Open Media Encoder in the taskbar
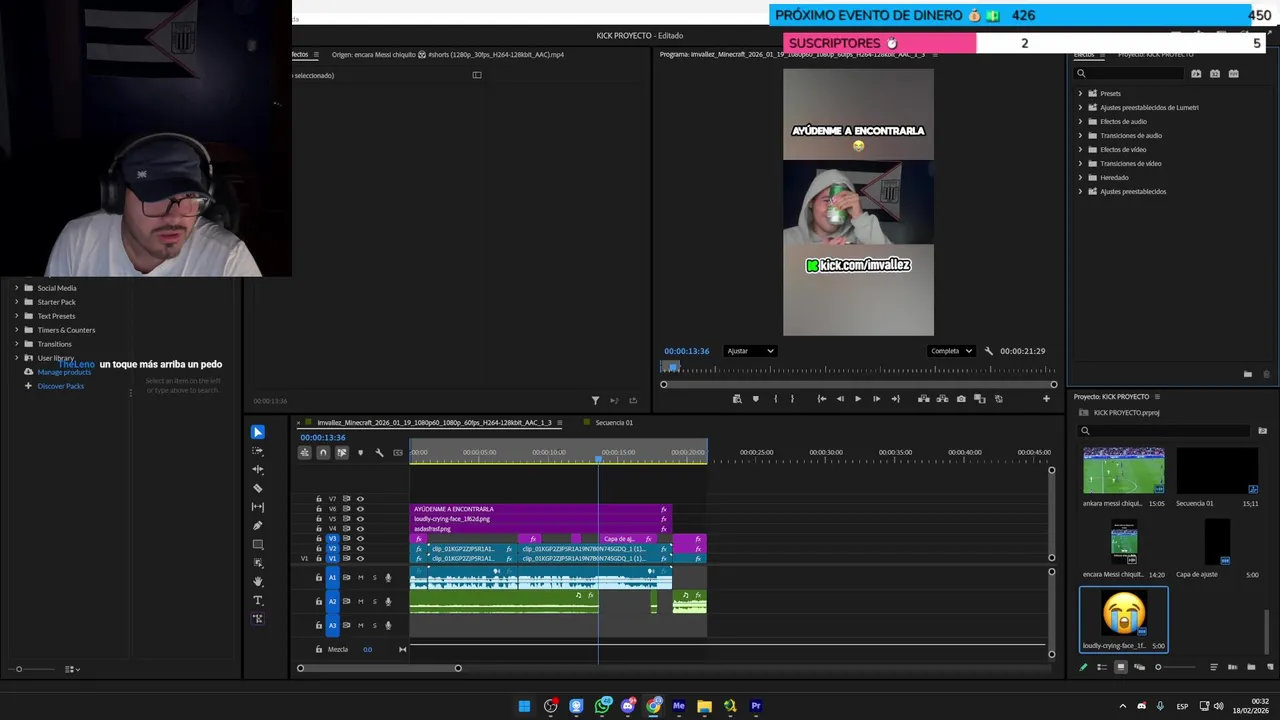 [679, 706]
